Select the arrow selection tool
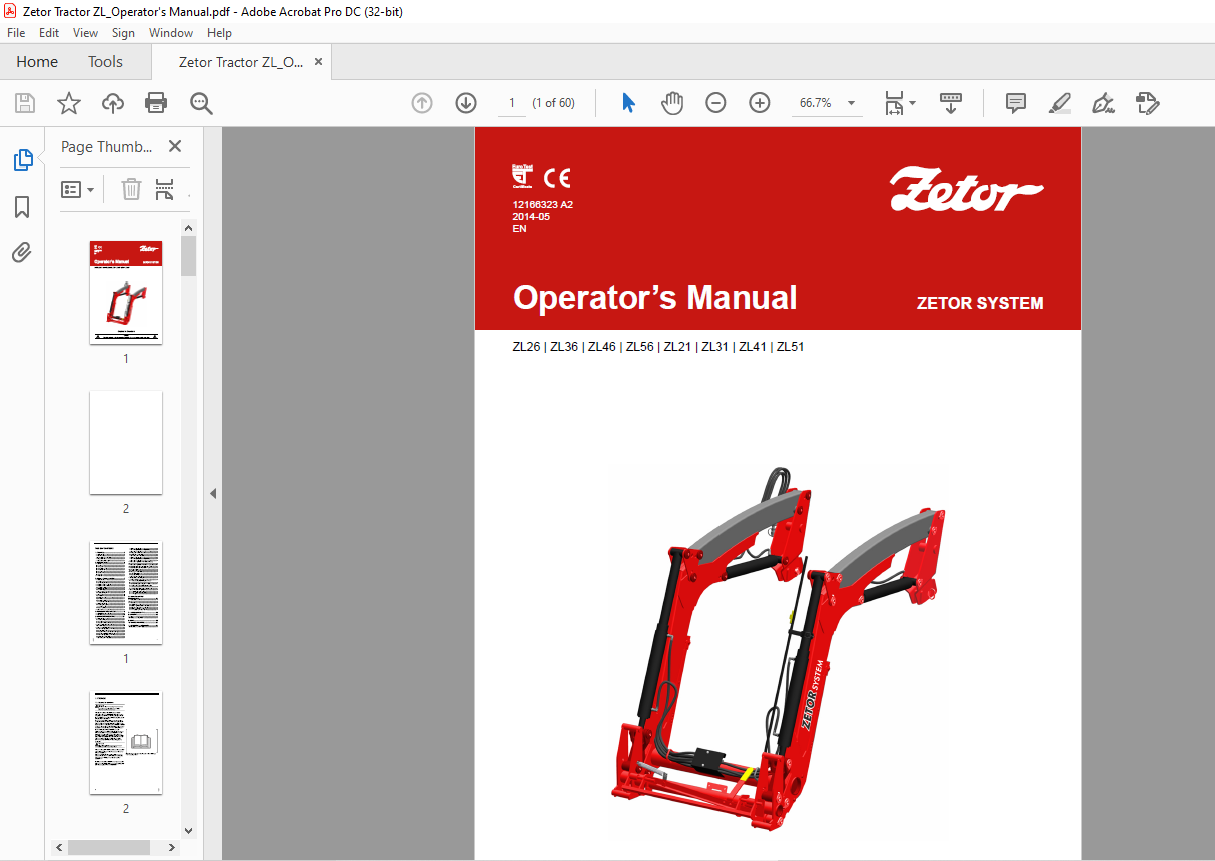The width and height of the screenshot is (1215, 861). point(628,103)
